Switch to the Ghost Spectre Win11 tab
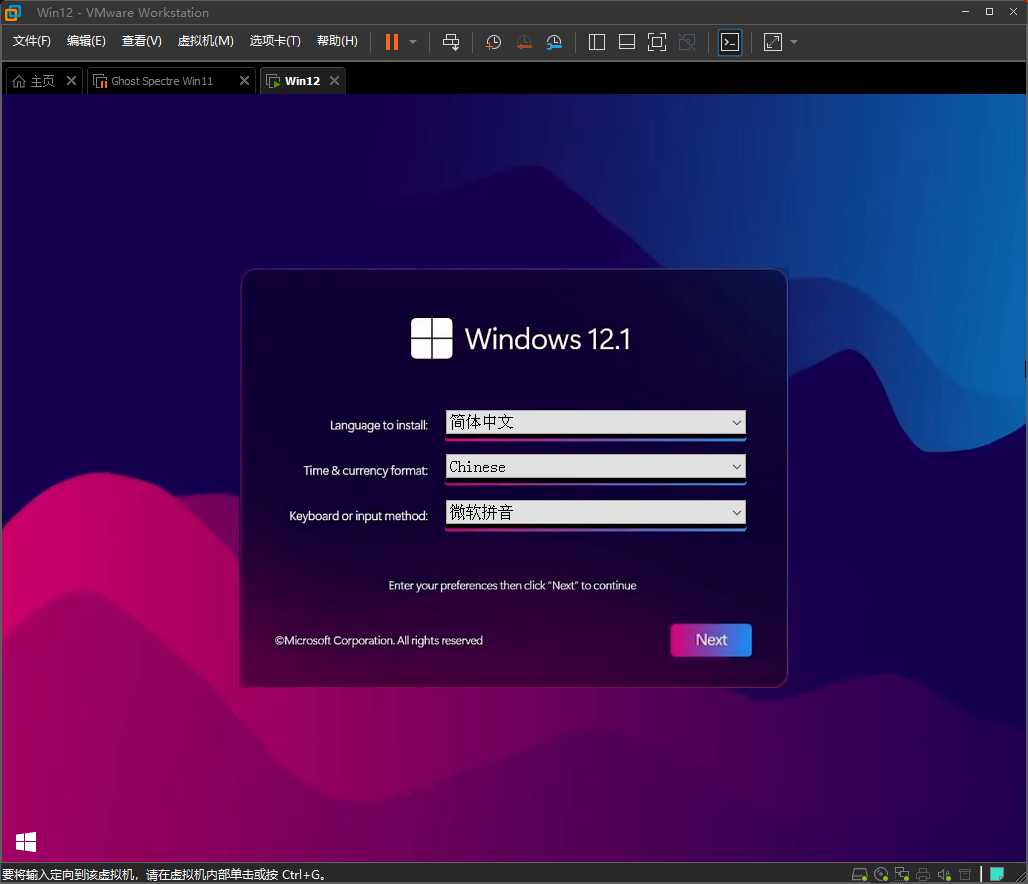1028x884 pixels. click(x=162, y=81)
